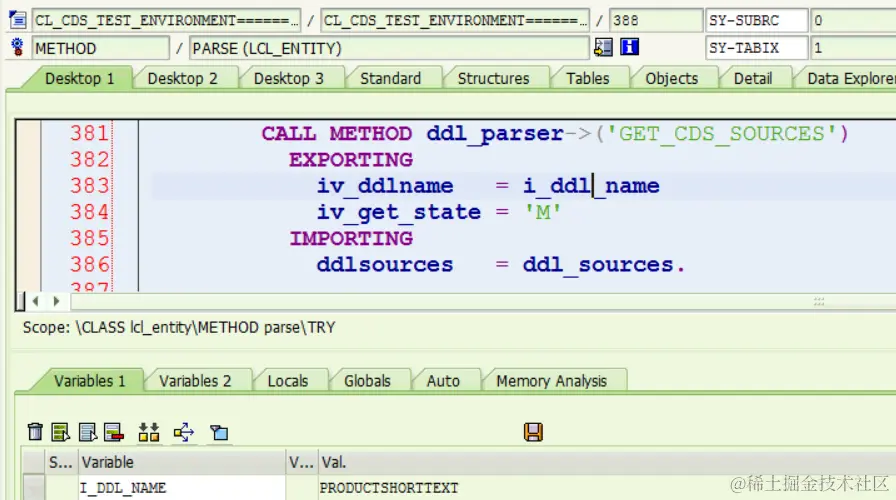The image size is (896, 500).
Task: Switch to the Desktop 3 tab
Action: pos(289,78)
